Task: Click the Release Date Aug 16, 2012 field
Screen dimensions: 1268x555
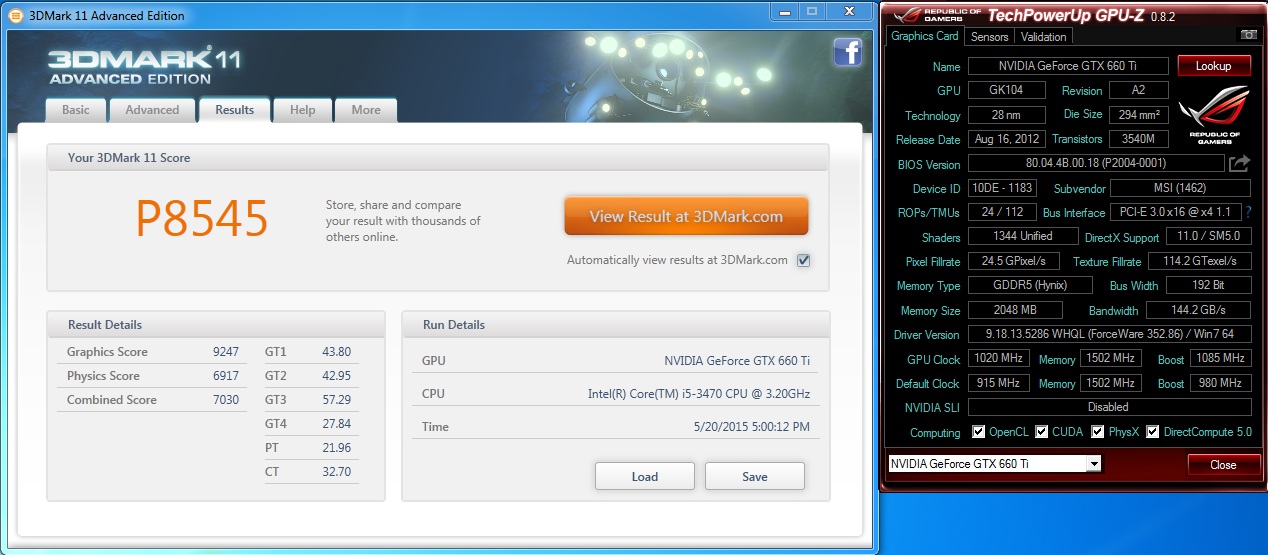Action: pyautogui.click(x=1006, y=139)
